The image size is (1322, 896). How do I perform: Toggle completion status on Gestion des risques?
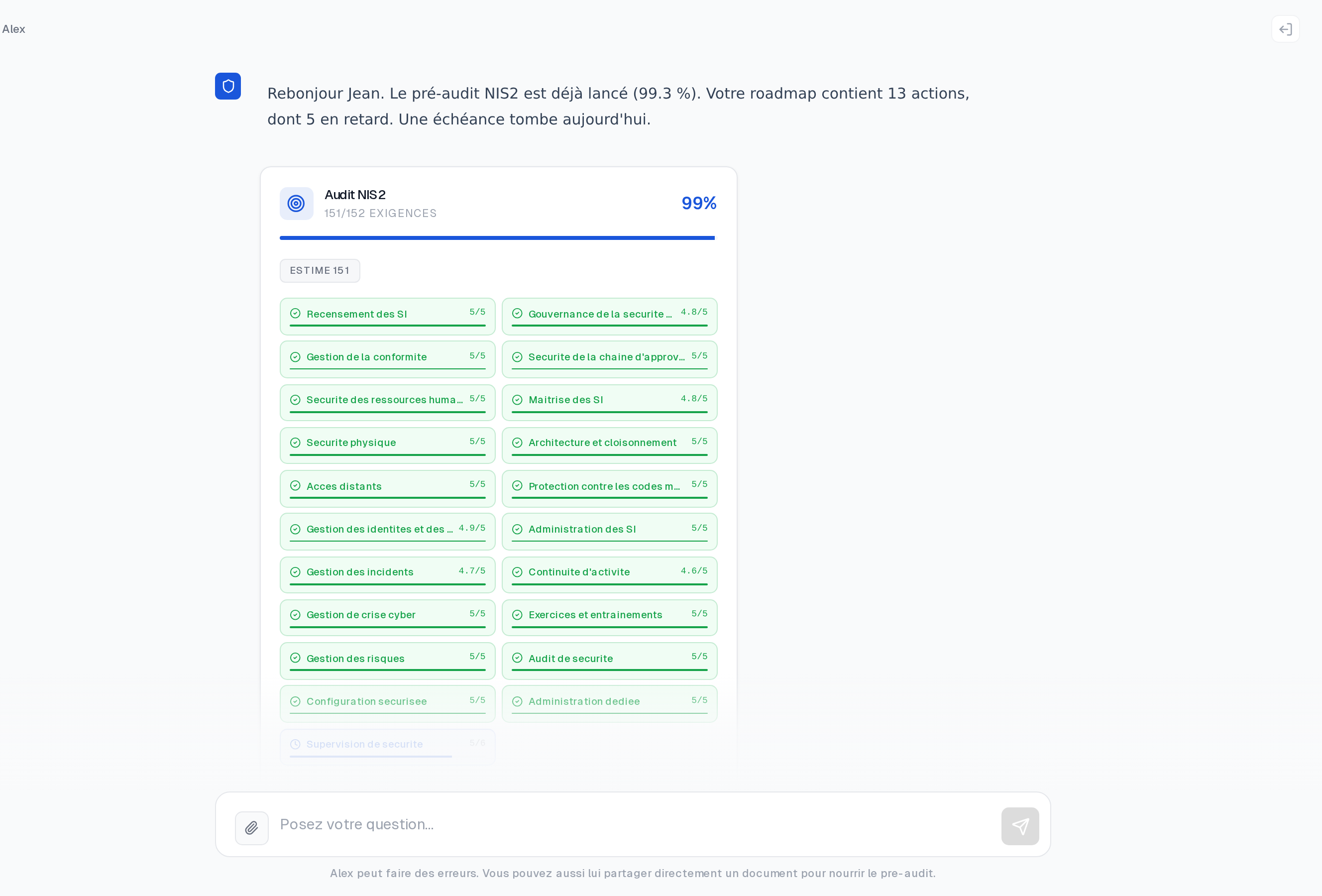pyautogui.click(x=387, y=660)
